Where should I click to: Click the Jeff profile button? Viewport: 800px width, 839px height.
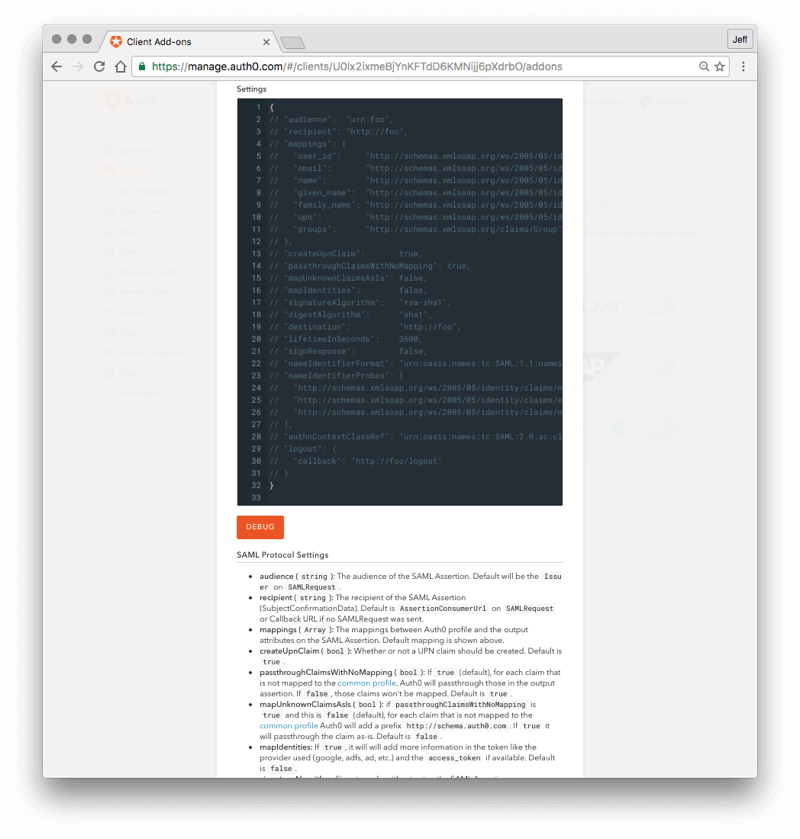(740, 39)
